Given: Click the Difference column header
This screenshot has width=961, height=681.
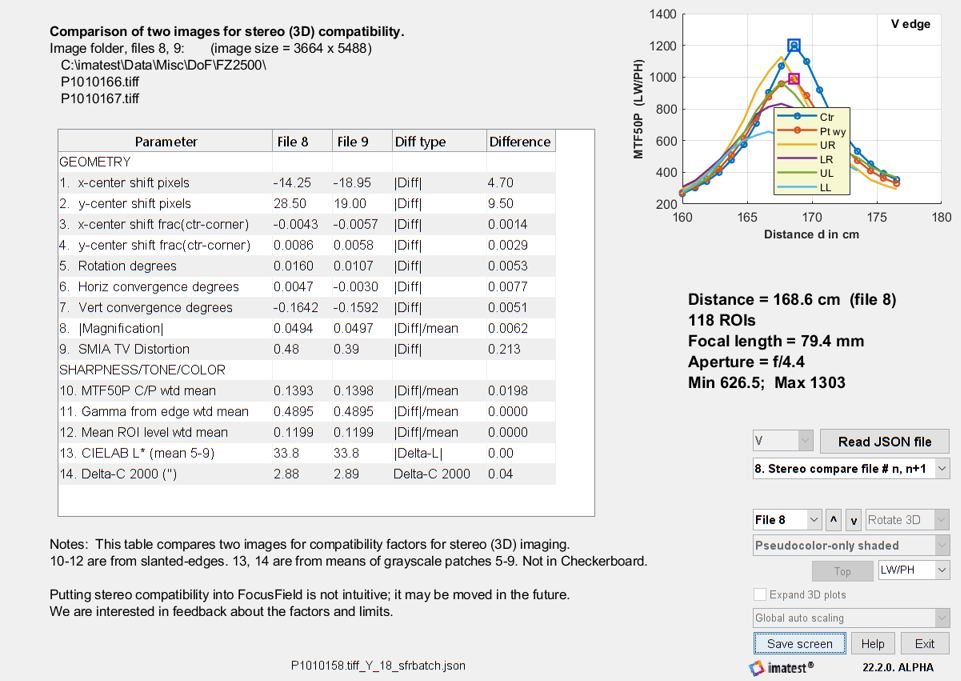Looking at the screenshot, I should tap(521, 142).
